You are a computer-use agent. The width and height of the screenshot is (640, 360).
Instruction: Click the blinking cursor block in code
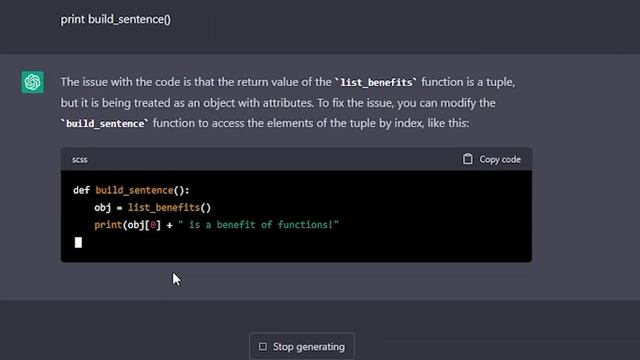78,242
